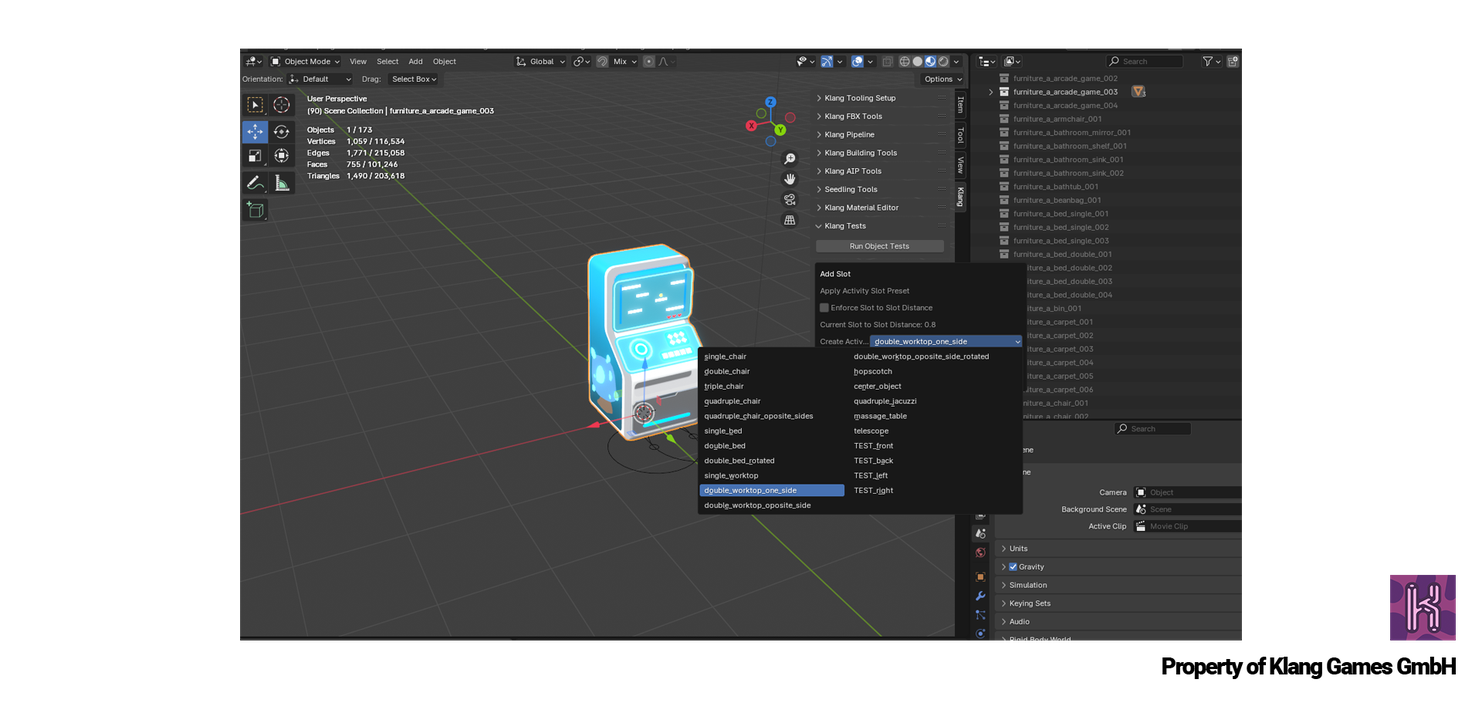
Task: Select the Measure tool
Action: click(282, 183)
